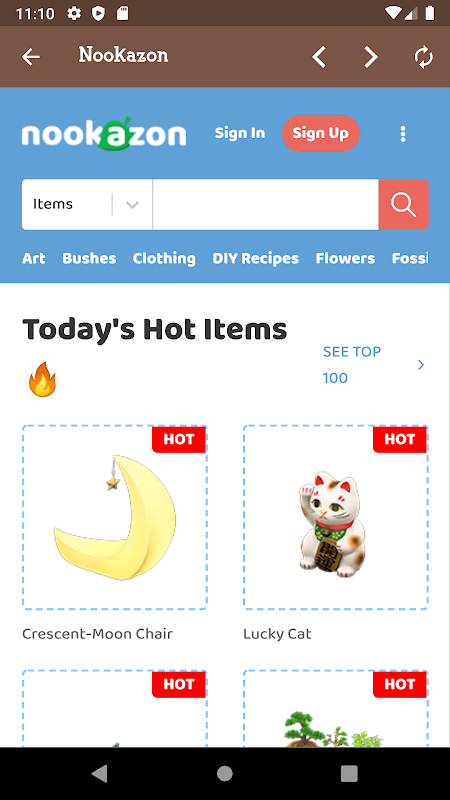
Task: Open the Clothing category
Action: [x=164, y=258]
